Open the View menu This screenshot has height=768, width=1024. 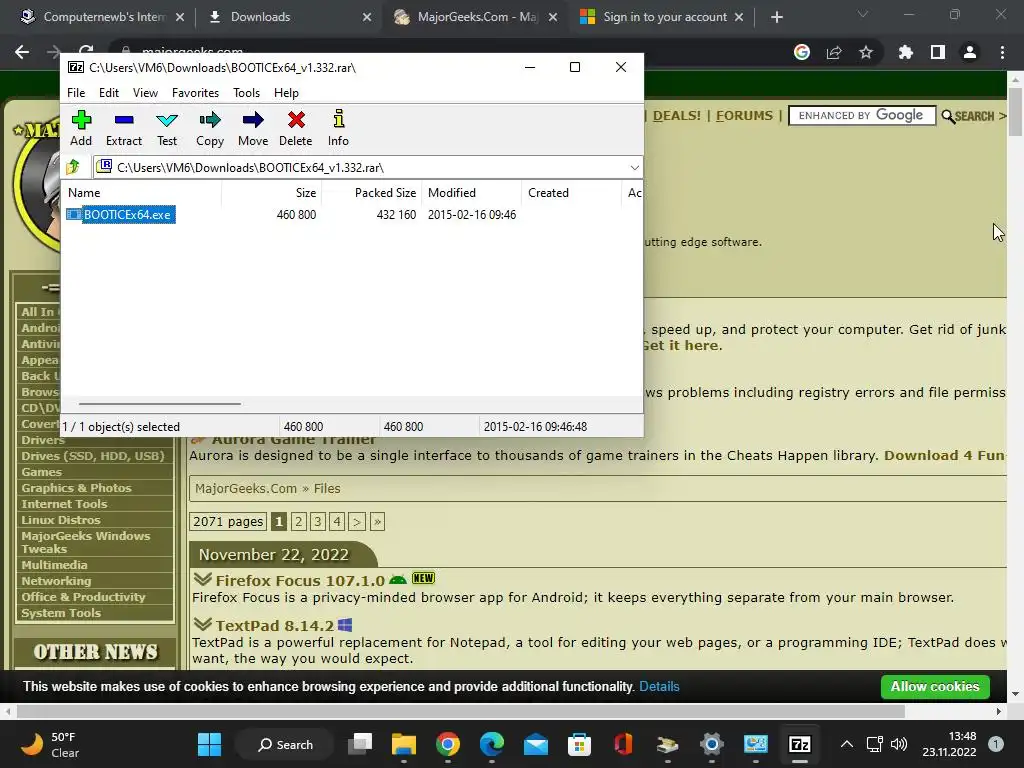[145, 93]
